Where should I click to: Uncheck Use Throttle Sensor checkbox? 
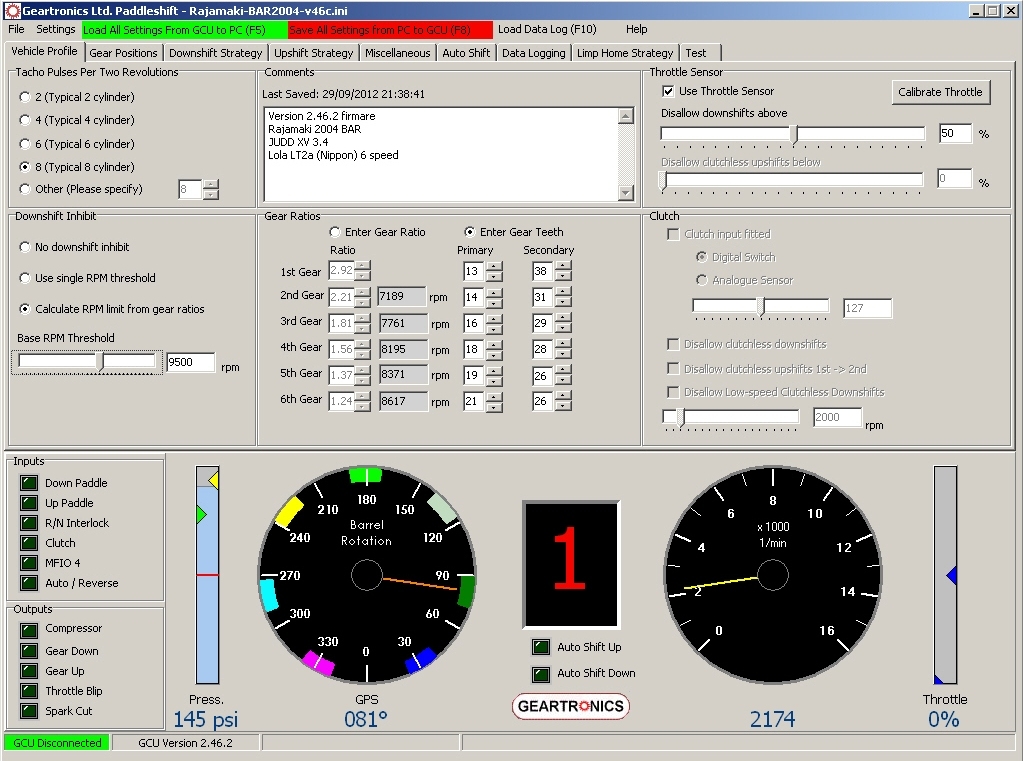tap(669, 92)
